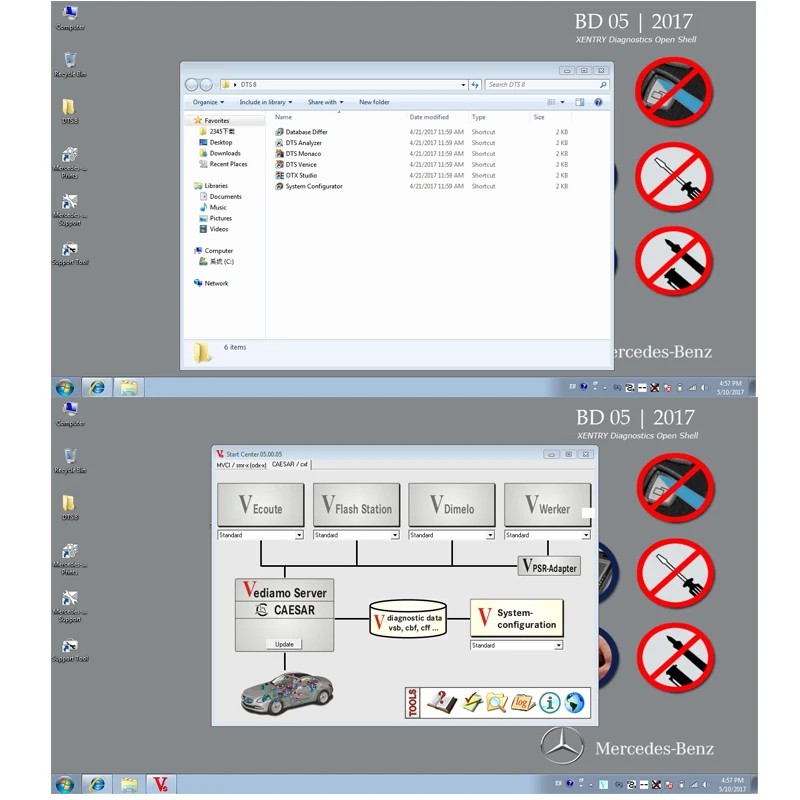800x800 pixels.
Task: Select System Configurator shortcut
Action: point(314,186)
